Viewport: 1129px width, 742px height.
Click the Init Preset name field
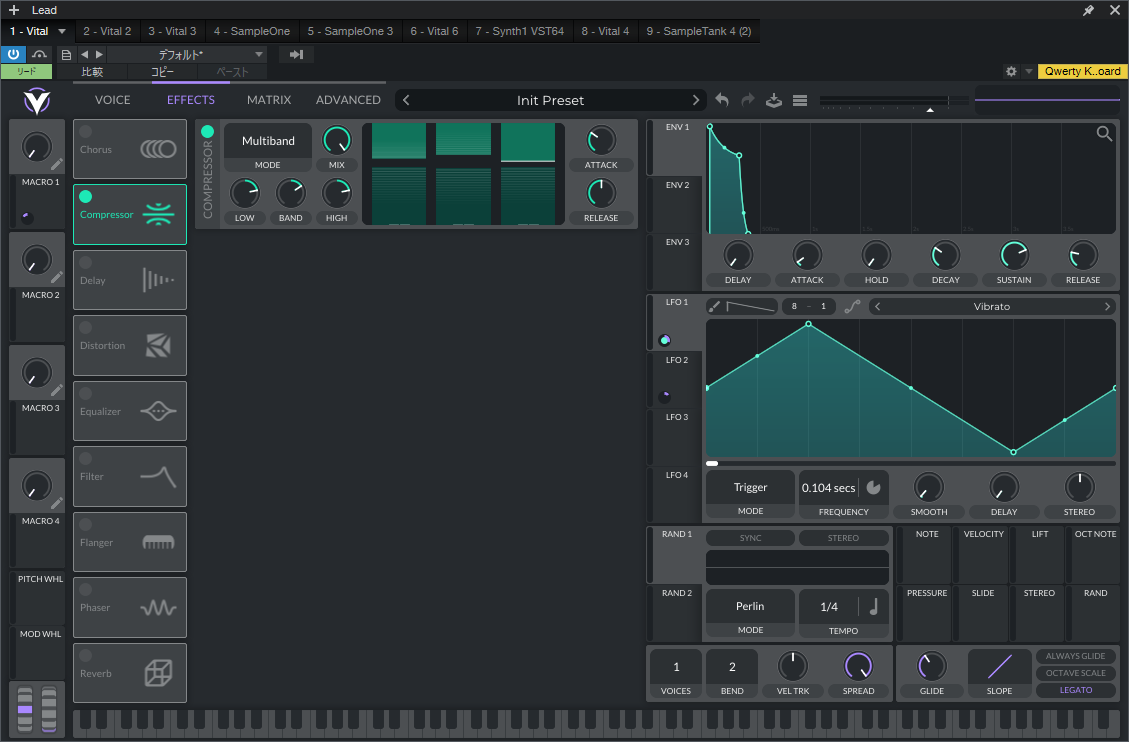[550, 100]
